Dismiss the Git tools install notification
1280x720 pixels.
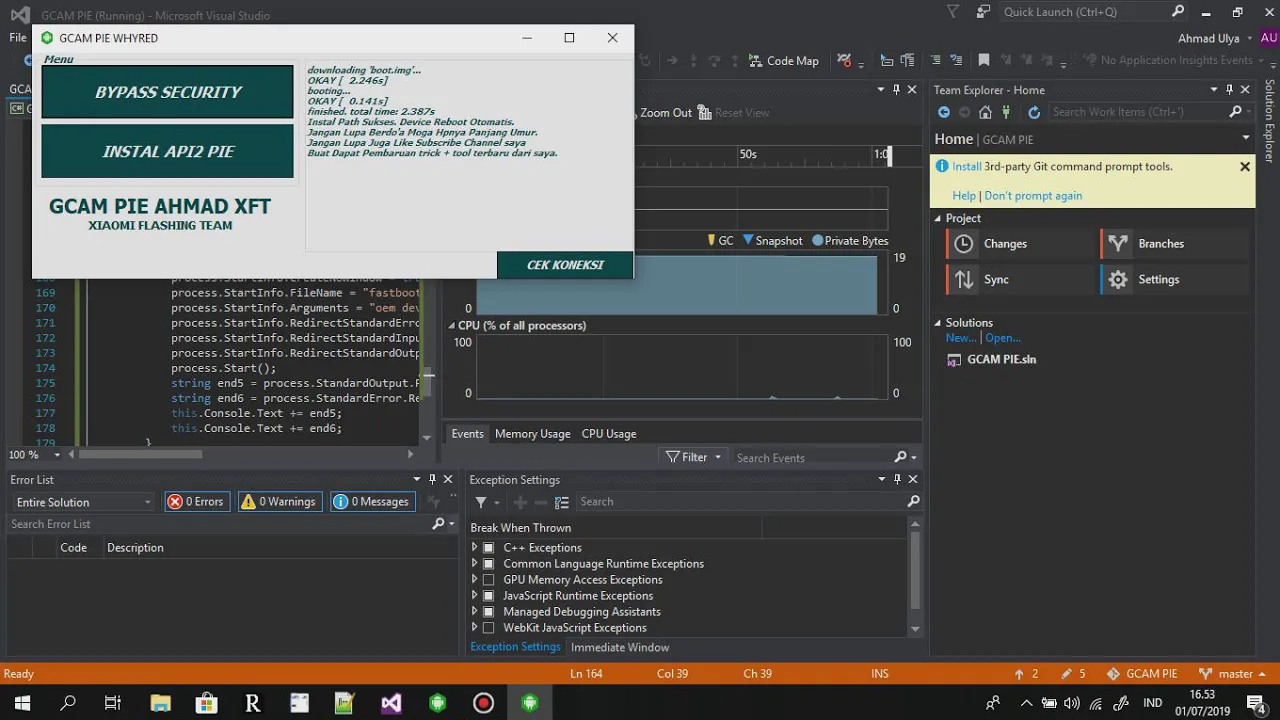click(1245, 167)
